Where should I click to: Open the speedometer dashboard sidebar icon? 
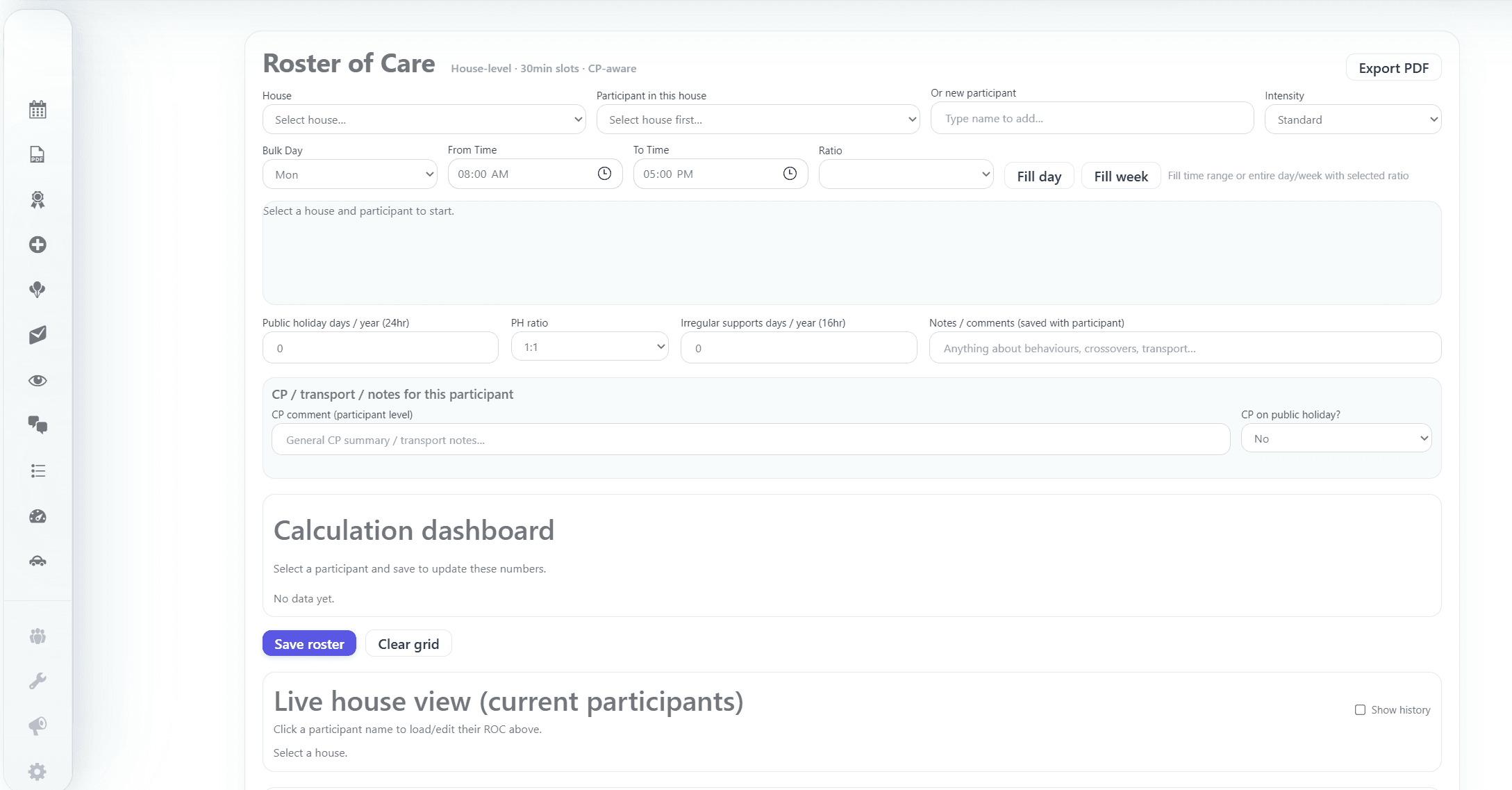(x=38, y=516)
